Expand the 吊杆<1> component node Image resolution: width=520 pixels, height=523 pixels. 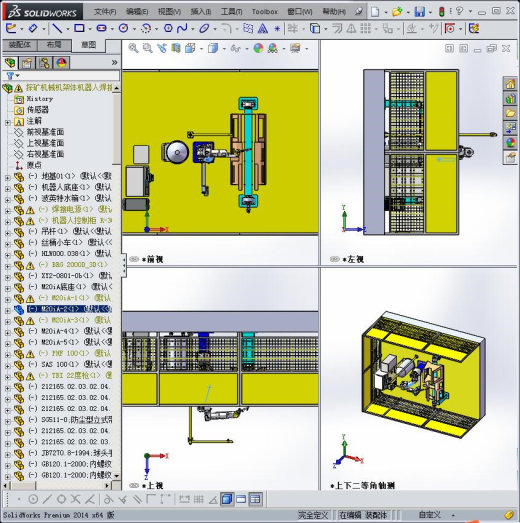pos(8,233)
